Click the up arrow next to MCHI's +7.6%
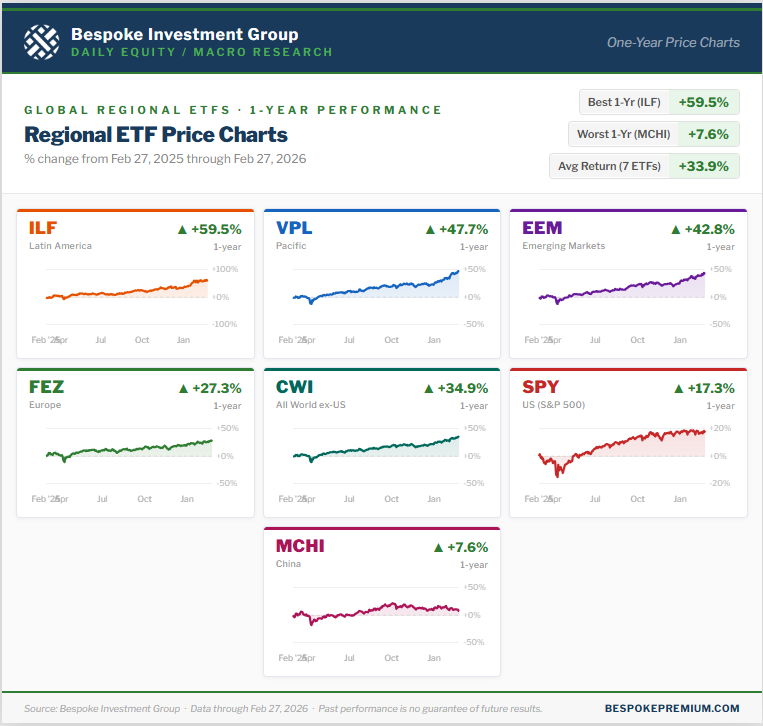The height and width of the screenshot is (726, 763). pos(438,547)
